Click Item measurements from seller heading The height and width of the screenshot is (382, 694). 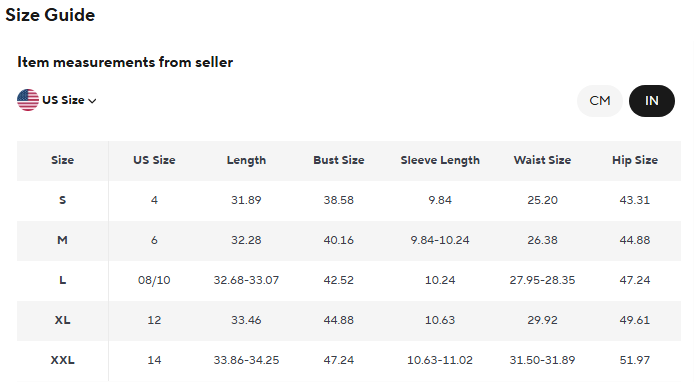click(x=125, y=62)
